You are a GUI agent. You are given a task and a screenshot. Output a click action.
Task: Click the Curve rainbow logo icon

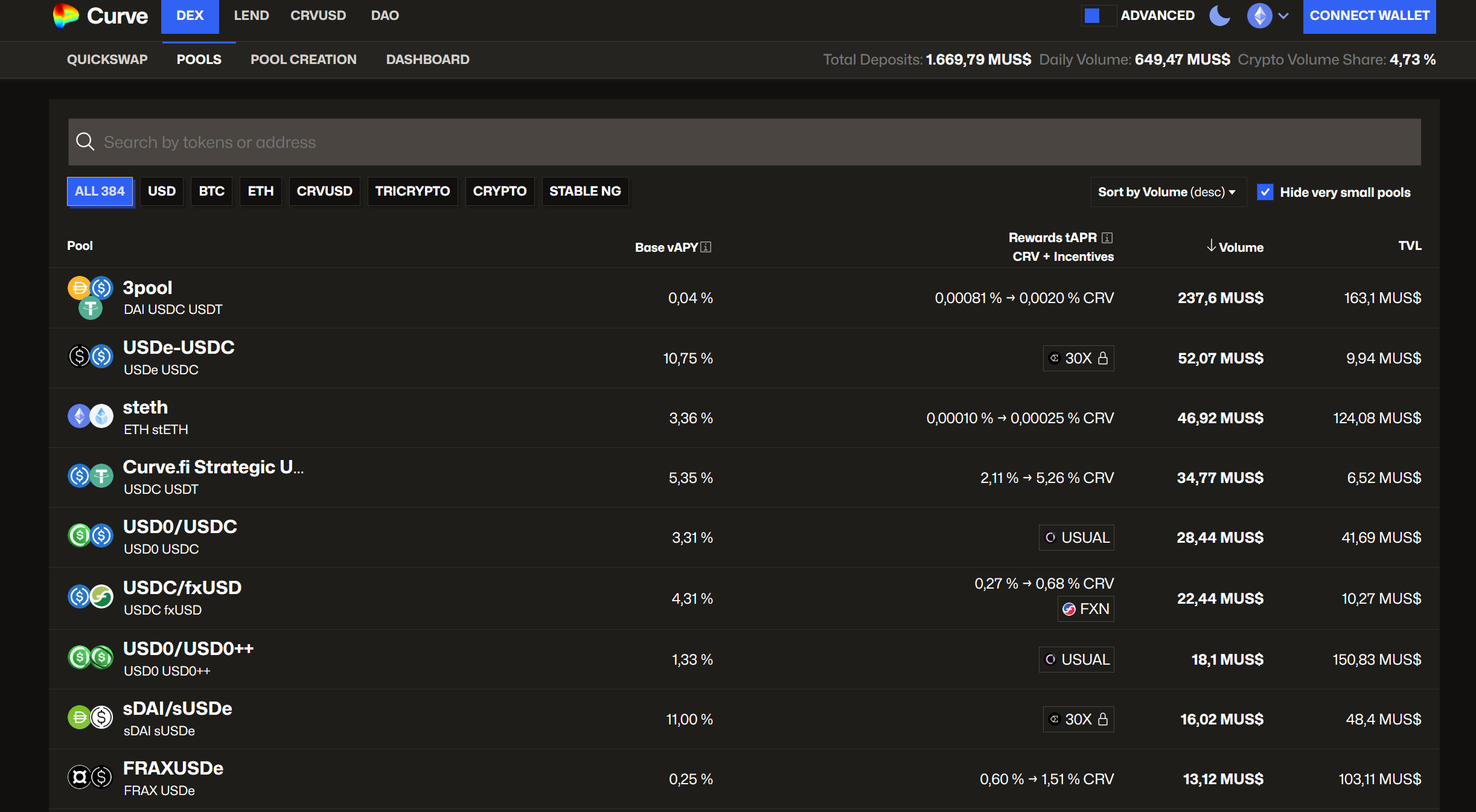coord(66,16)
